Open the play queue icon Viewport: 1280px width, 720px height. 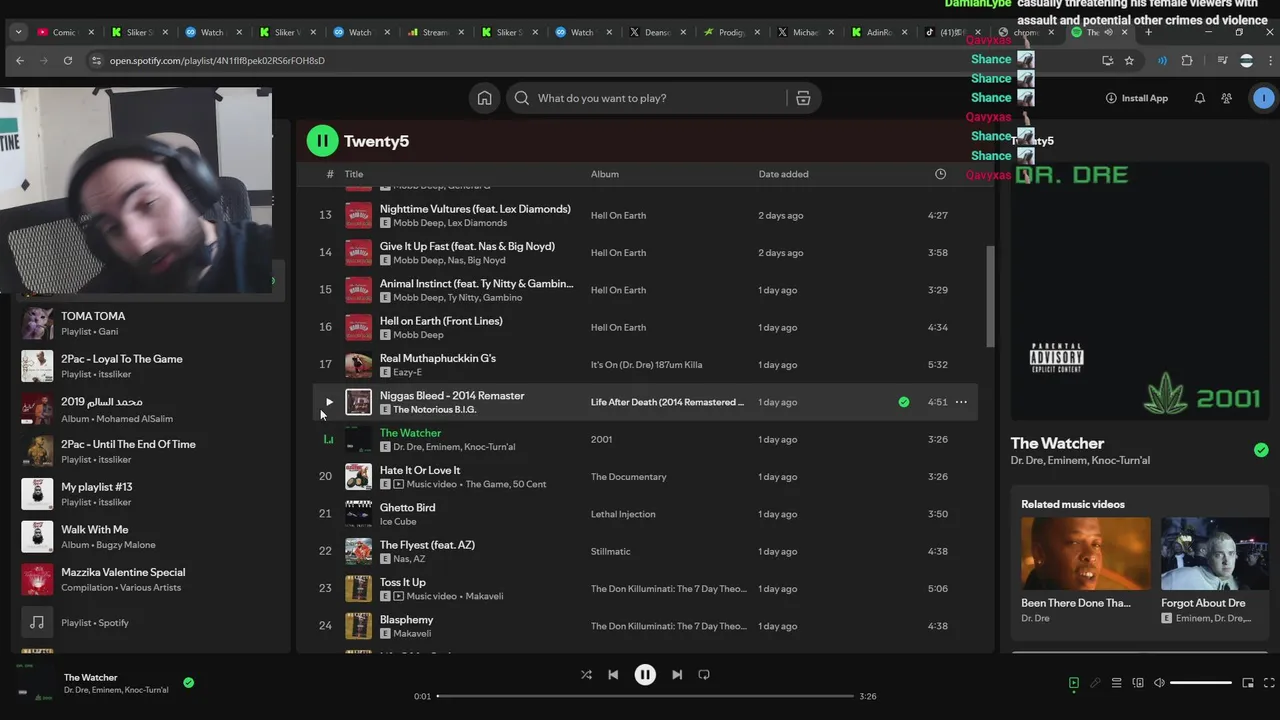coord(1116,683)
